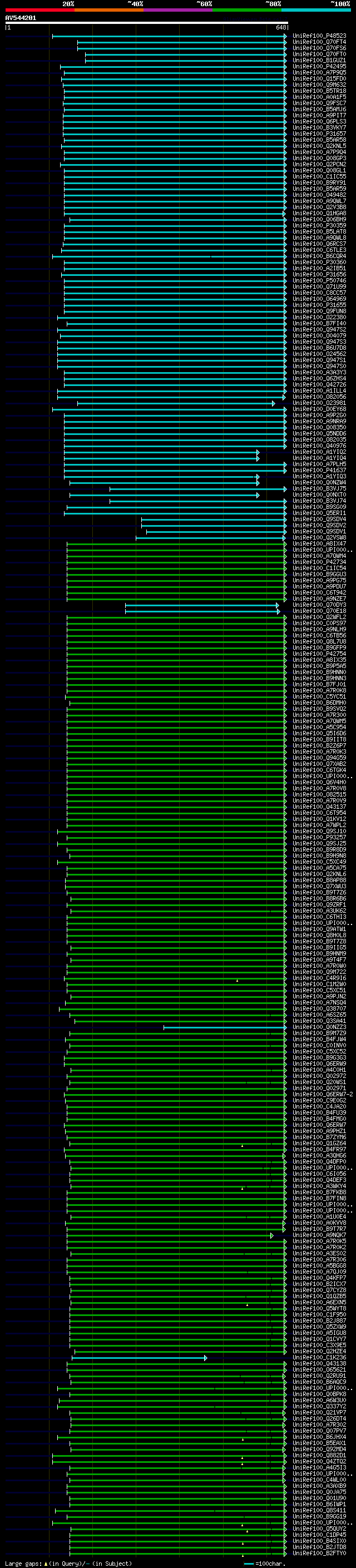Select the UniRef100_Q2WFL2 label

[319, 617]
